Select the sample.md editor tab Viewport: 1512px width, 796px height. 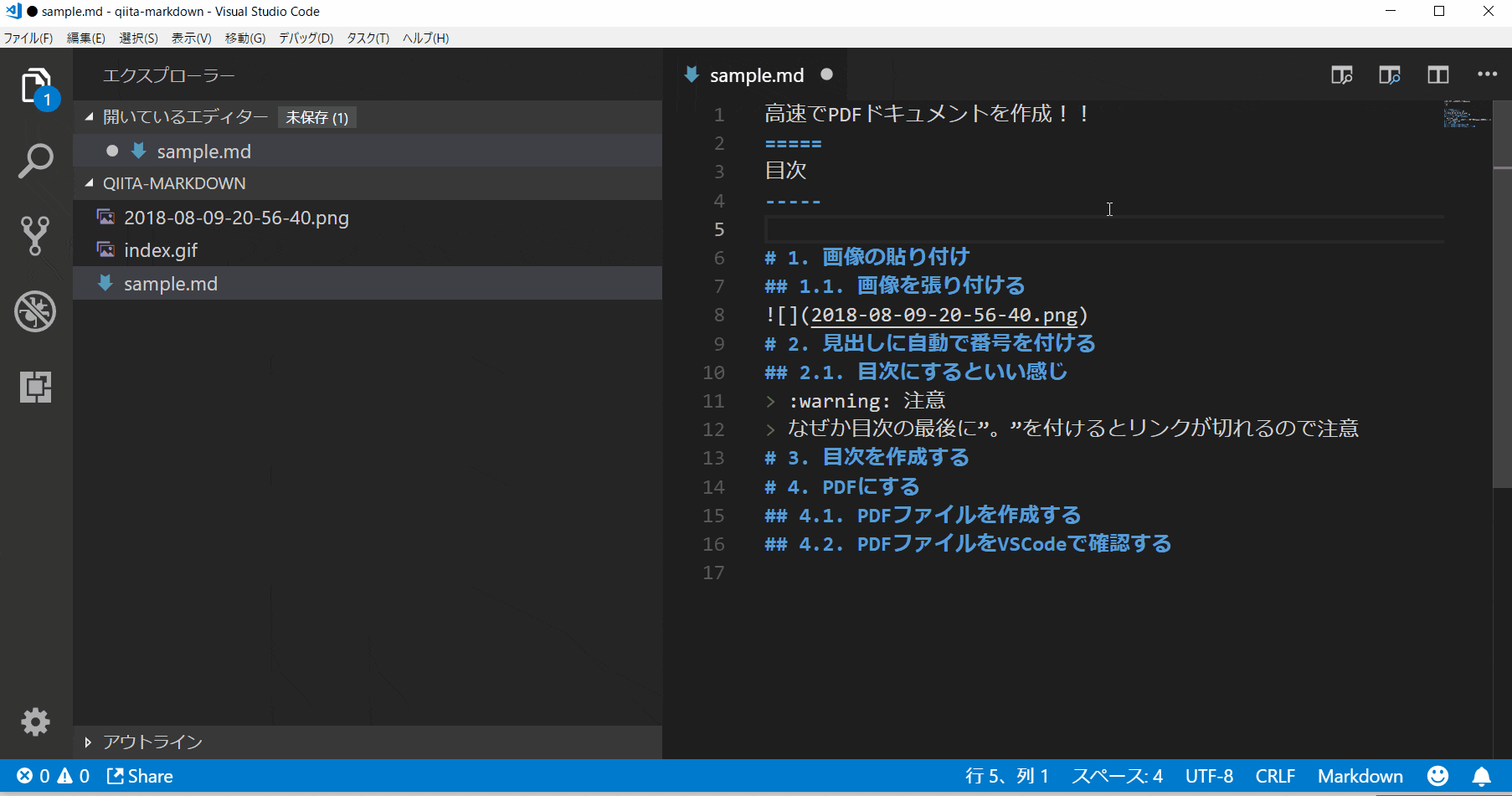[757, 75]
